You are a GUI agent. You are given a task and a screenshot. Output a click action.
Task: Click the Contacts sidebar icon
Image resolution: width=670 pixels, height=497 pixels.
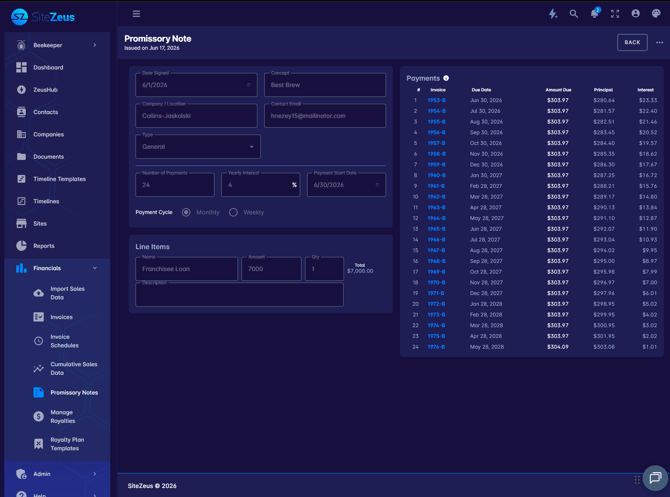click(x=21, y=112)
